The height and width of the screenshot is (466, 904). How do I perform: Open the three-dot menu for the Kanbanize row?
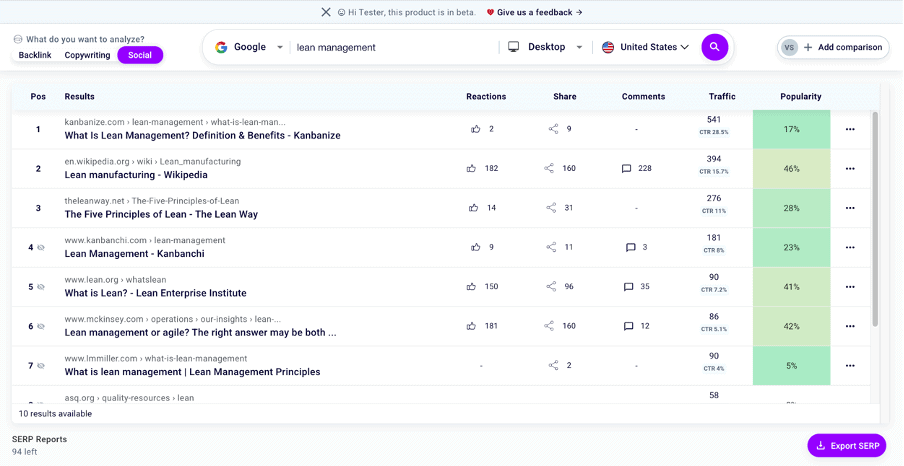850,129
